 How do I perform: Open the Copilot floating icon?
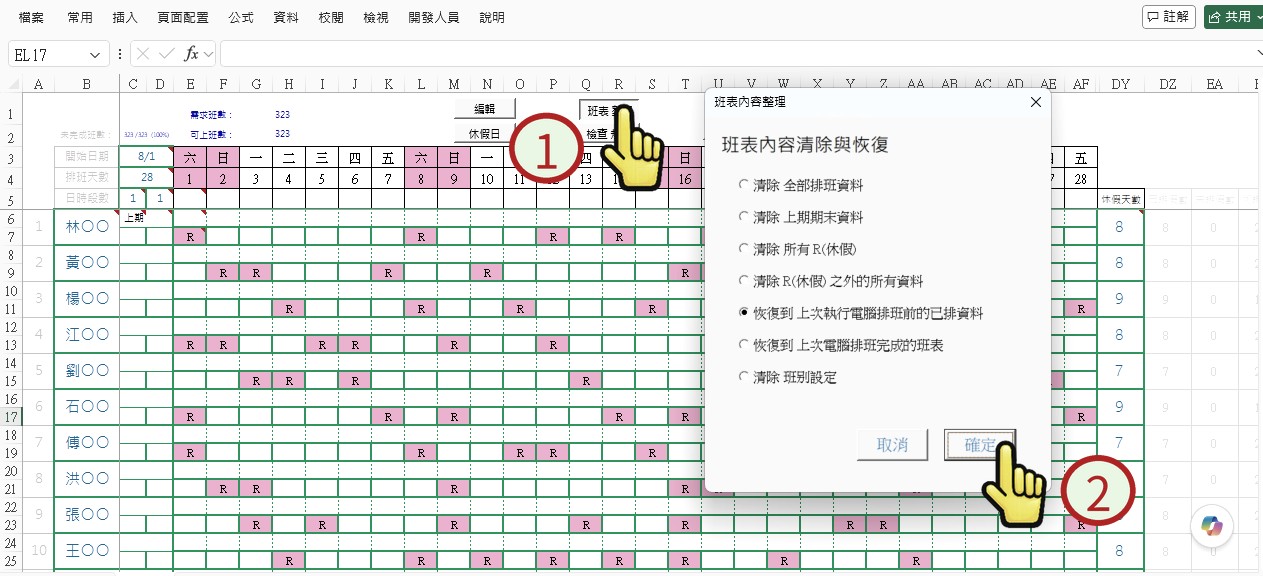click(1212, 526)
